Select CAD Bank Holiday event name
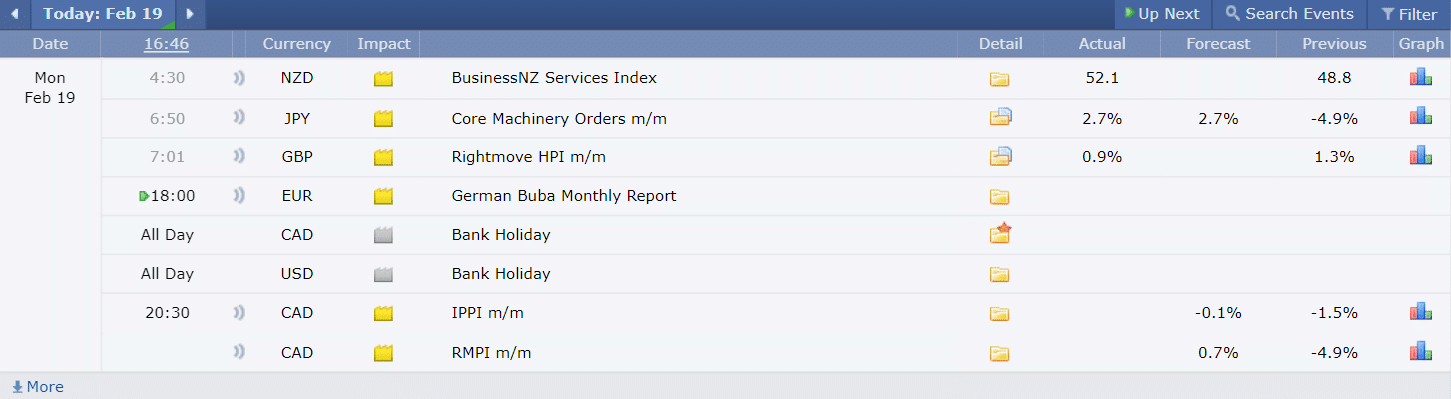Screen dimensions: 1451x399 (x=501, y=235)
